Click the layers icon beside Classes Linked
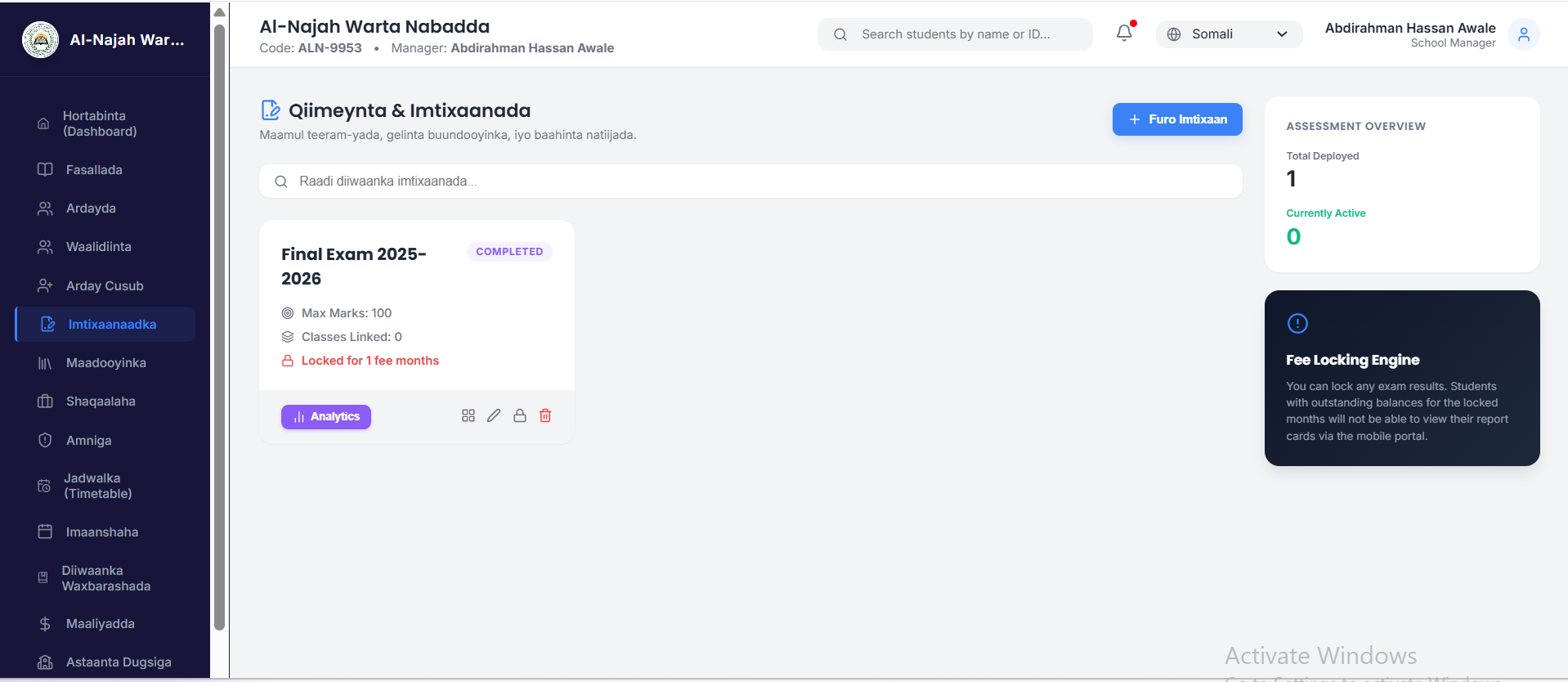1568x682 pixels. 288,337
